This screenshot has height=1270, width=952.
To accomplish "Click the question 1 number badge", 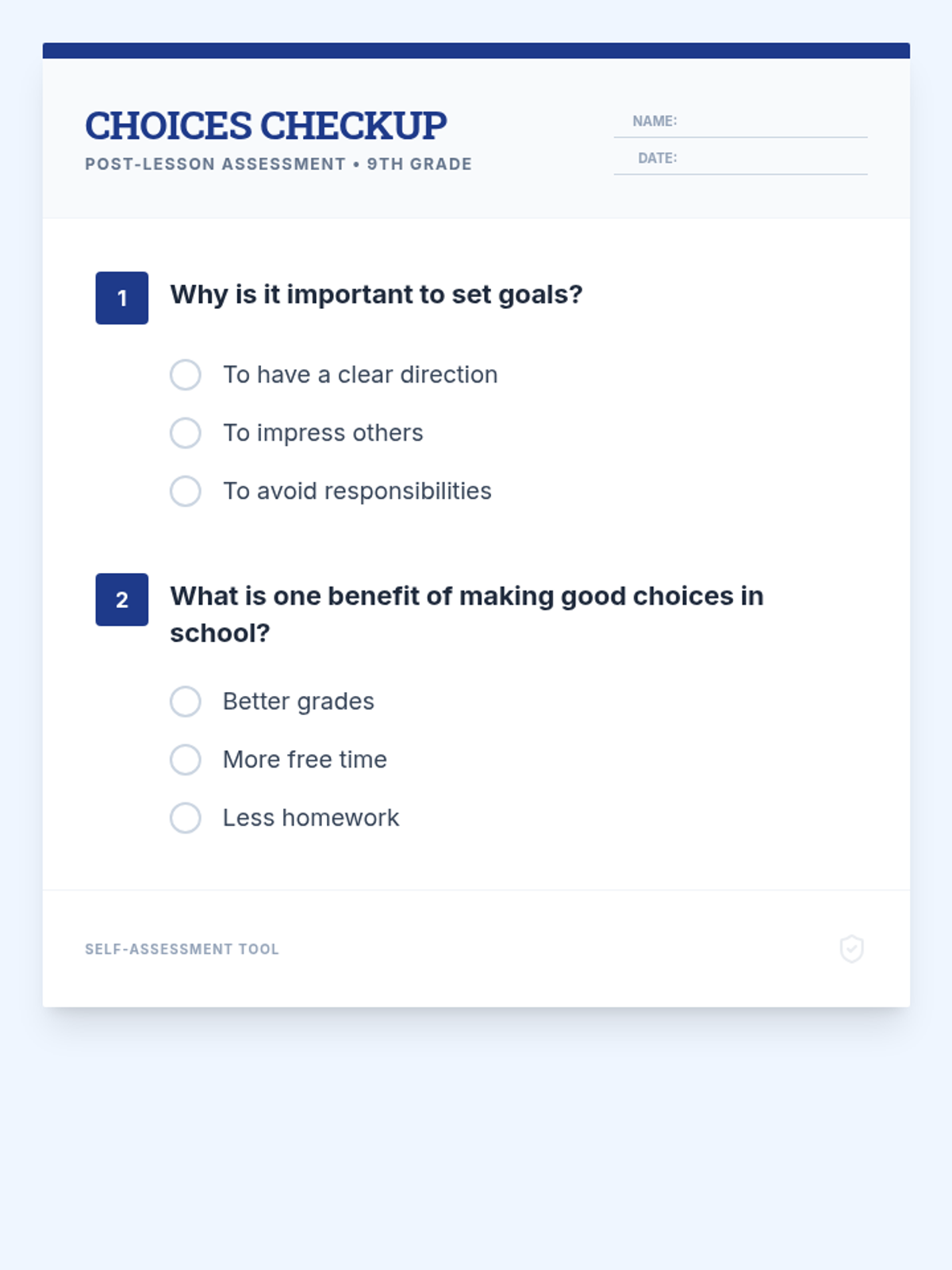I will pos(122,298).
